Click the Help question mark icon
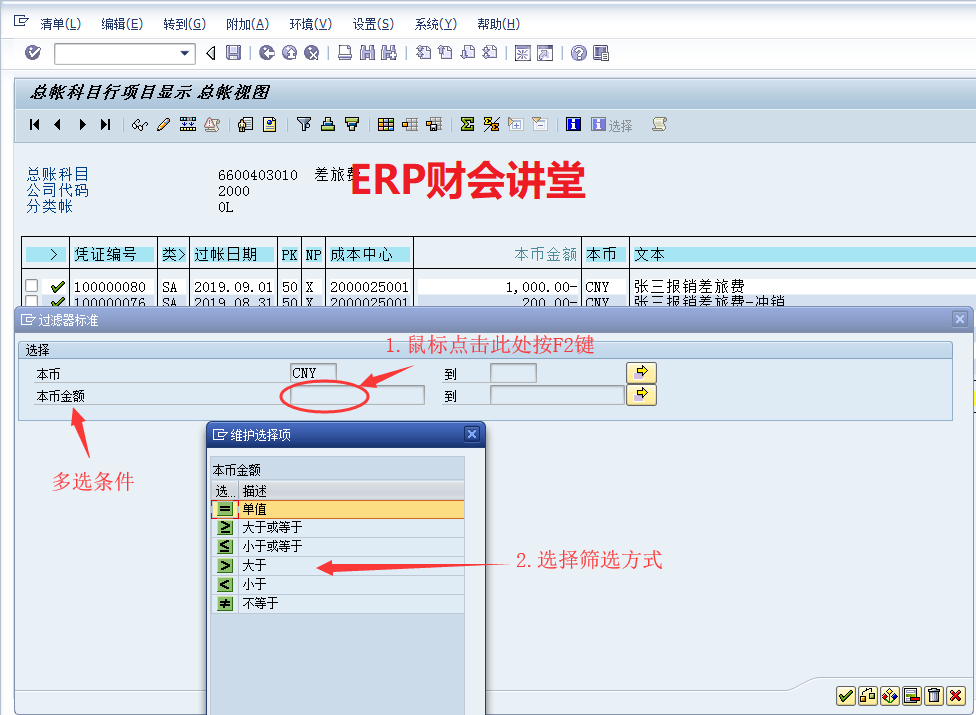The width and height of the screenshot is (976, 715). click(578, 53)
